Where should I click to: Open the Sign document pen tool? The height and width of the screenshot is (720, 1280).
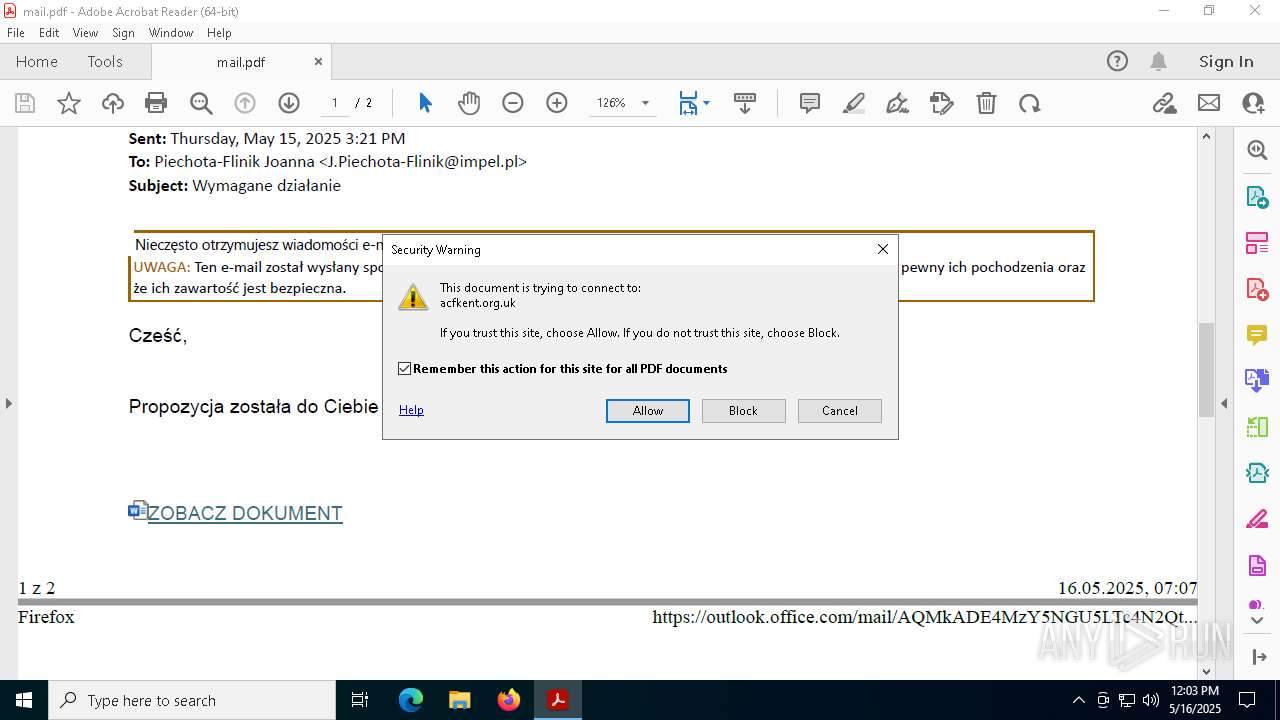point(898,103)
